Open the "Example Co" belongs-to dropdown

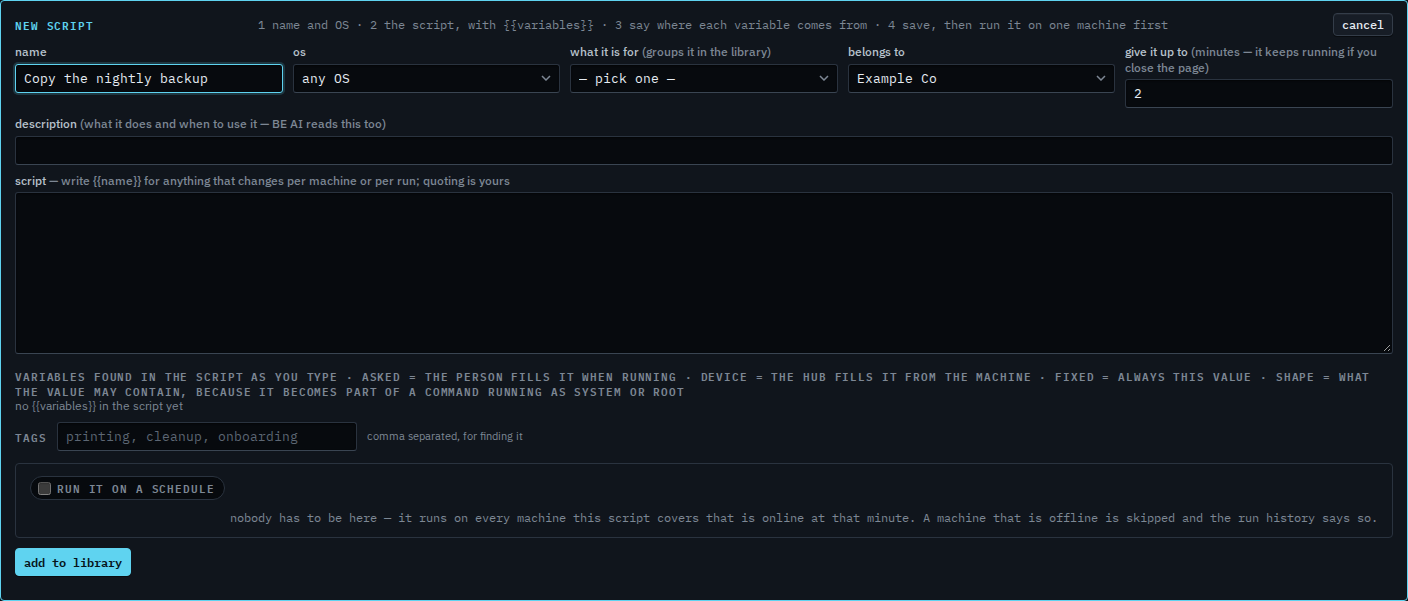tap(981, 78)
